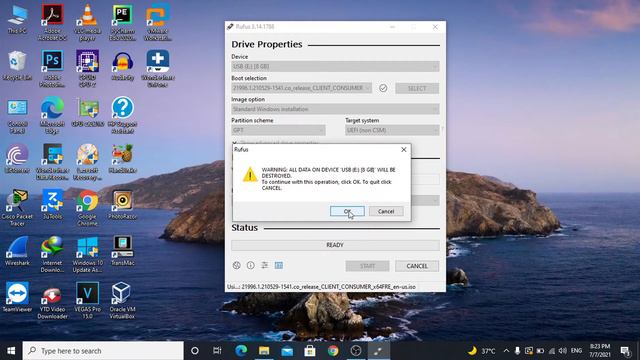Click the CANCEL button beside START
Viewport: 640px width, 360px height.
[x=417, y=266]
